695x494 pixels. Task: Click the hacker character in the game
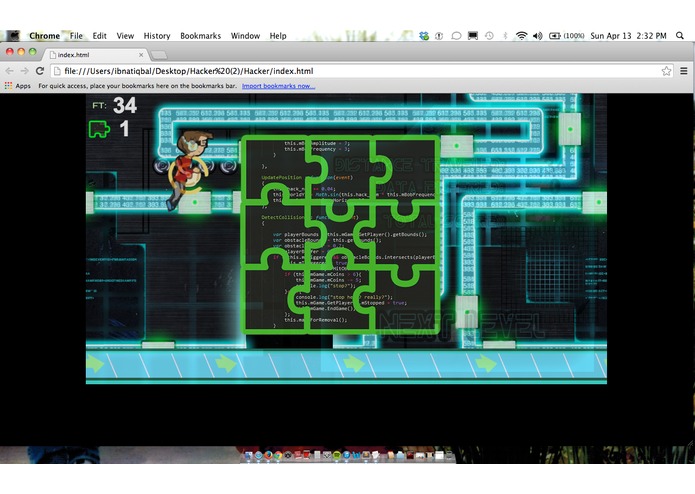(x=188, y=170)
